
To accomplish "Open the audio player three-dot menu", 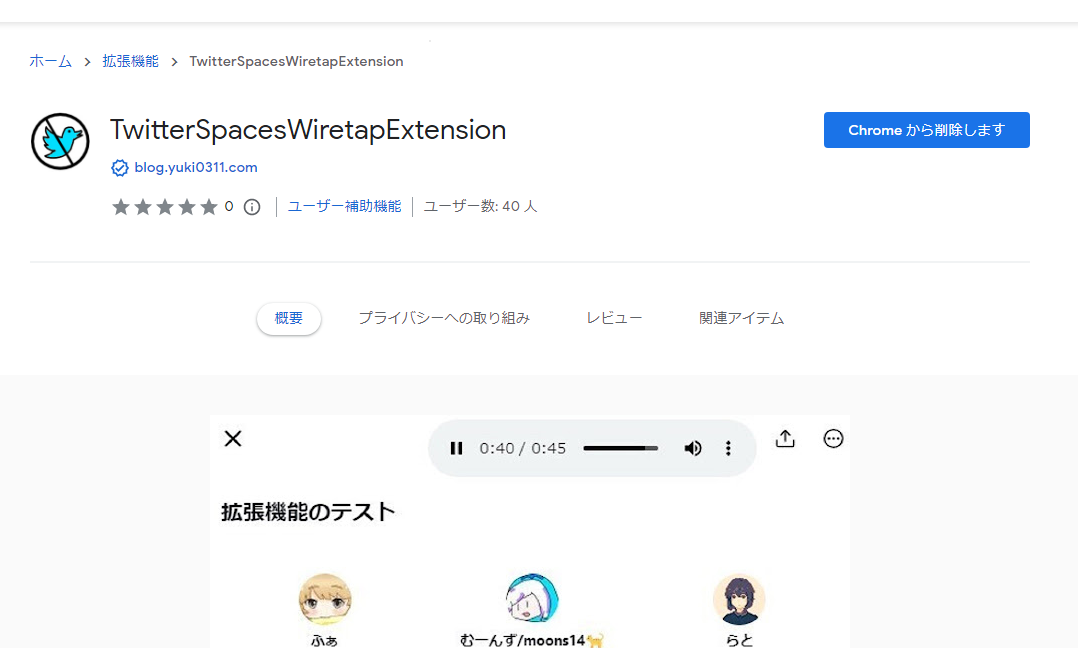I will (728, 449).
